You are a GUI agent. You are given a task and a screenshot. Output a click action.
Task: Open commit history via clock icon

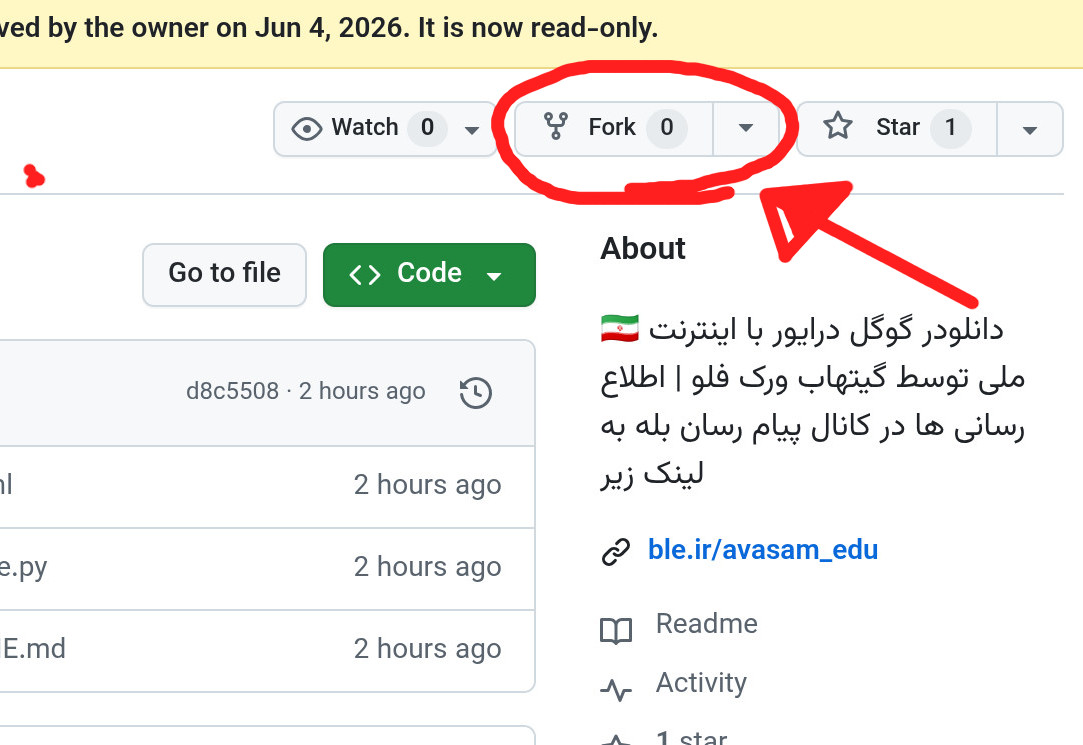pos(476,392)
